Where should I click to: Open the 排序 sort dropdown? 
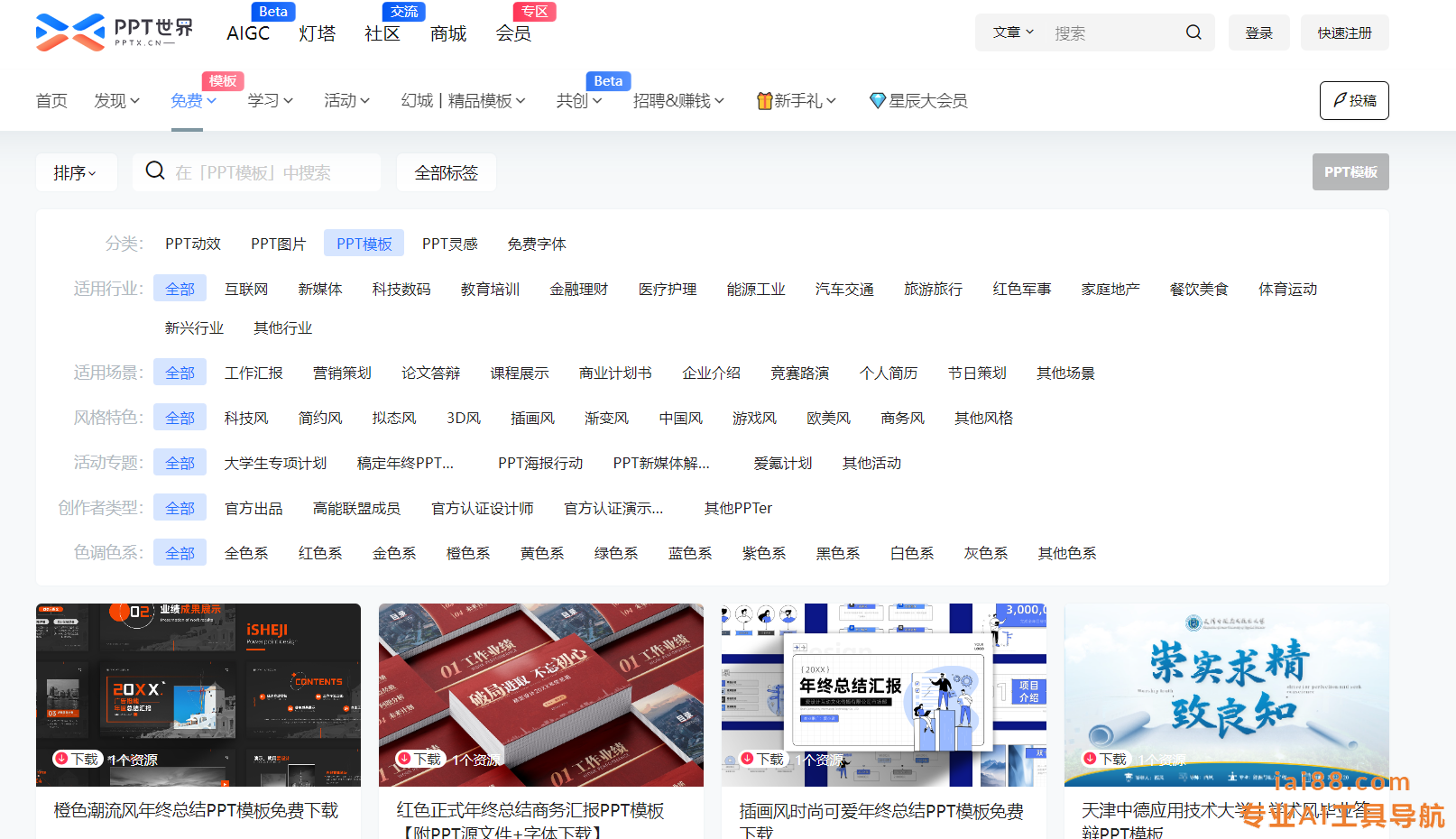75,172
